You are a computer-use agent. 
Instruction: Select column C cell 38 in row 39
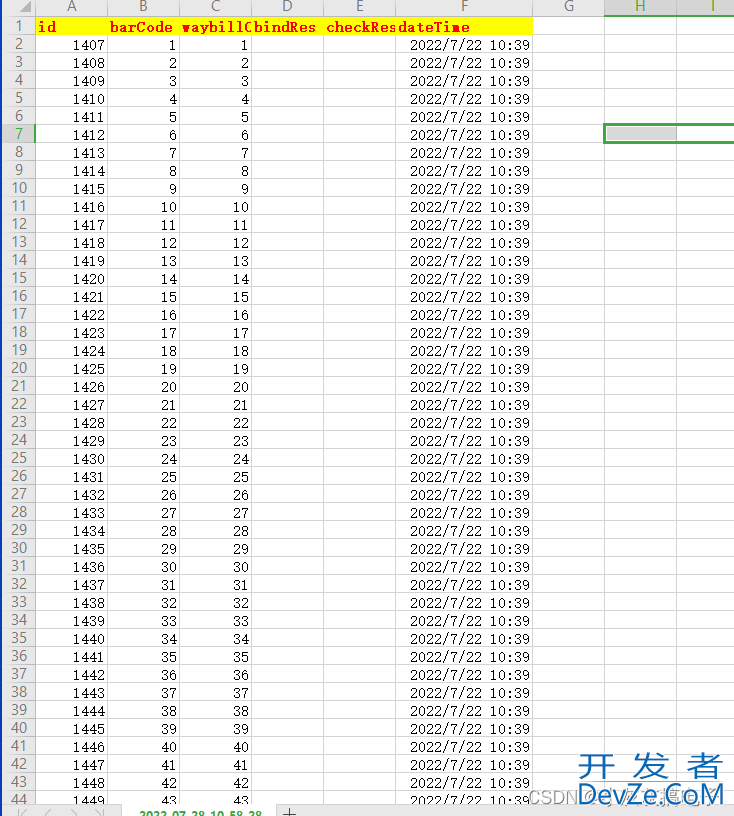click(x=216, y=711)
